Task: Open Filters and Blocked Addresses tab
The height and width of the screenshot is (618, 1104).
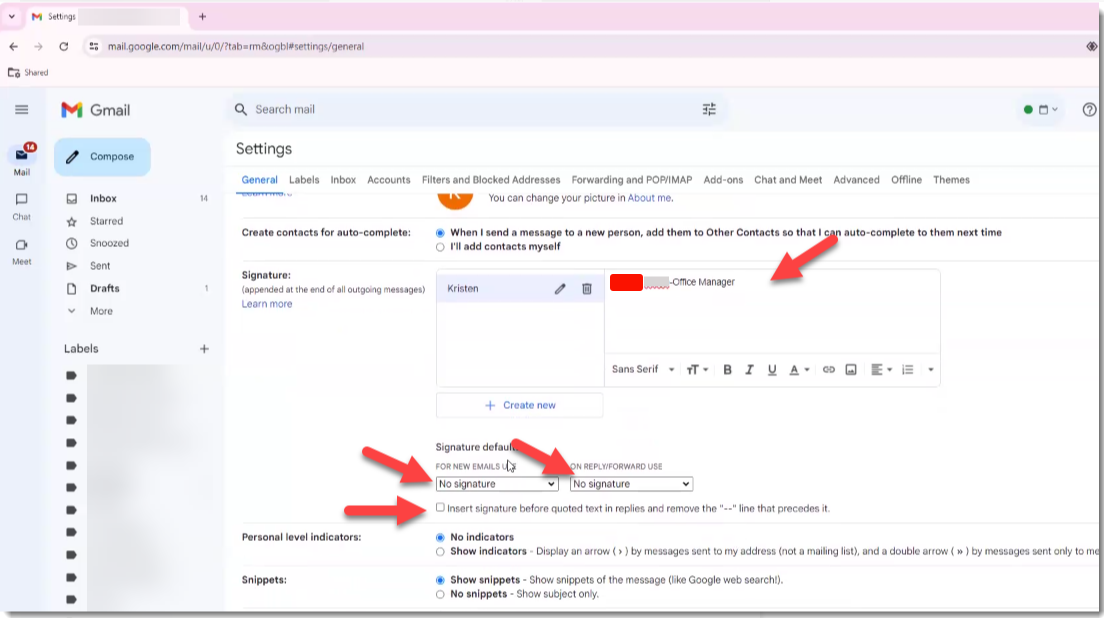Action: pos(491,180)
